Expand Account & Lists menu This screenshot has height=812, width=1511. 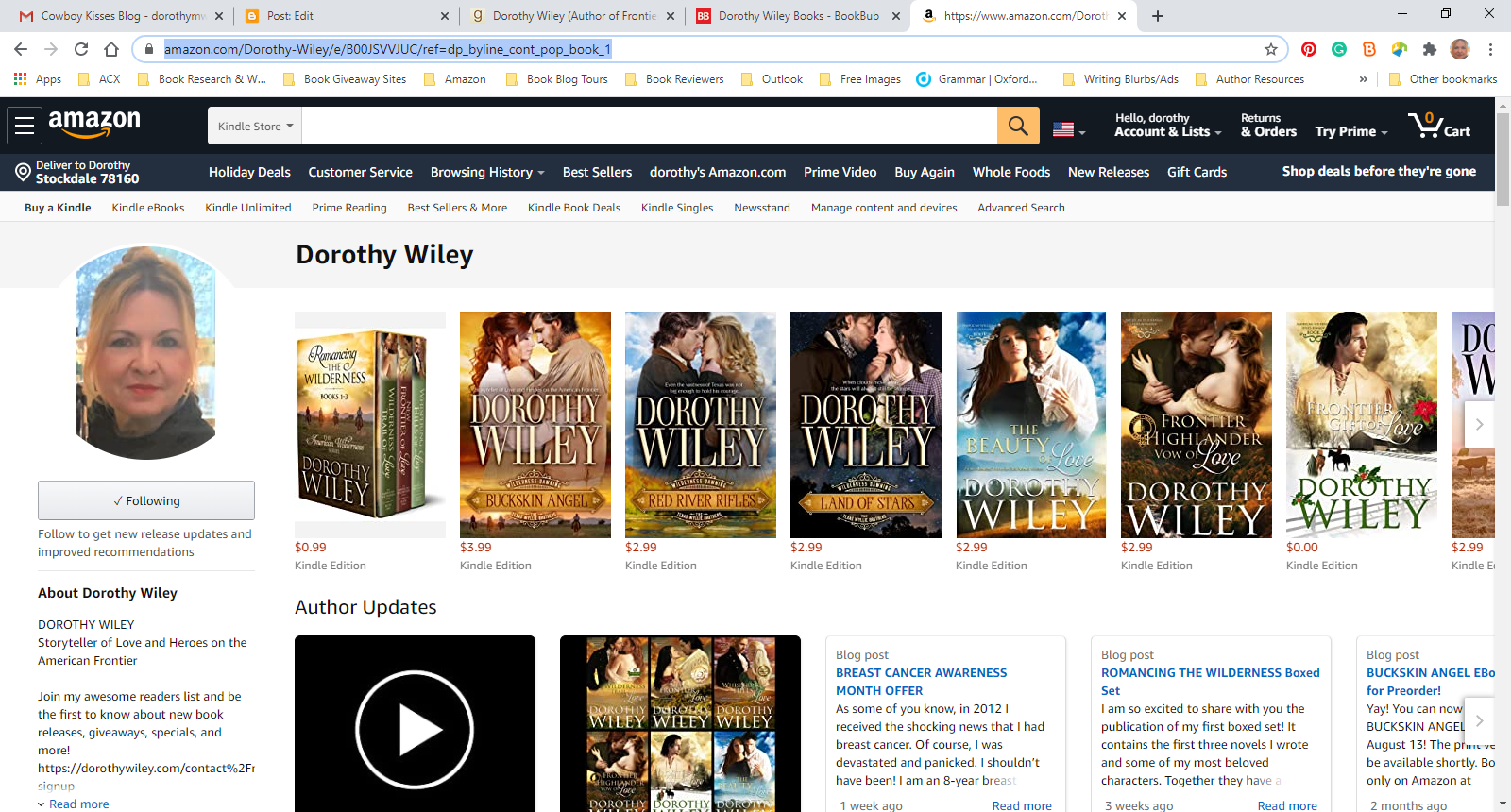[x=1167, y=125]
